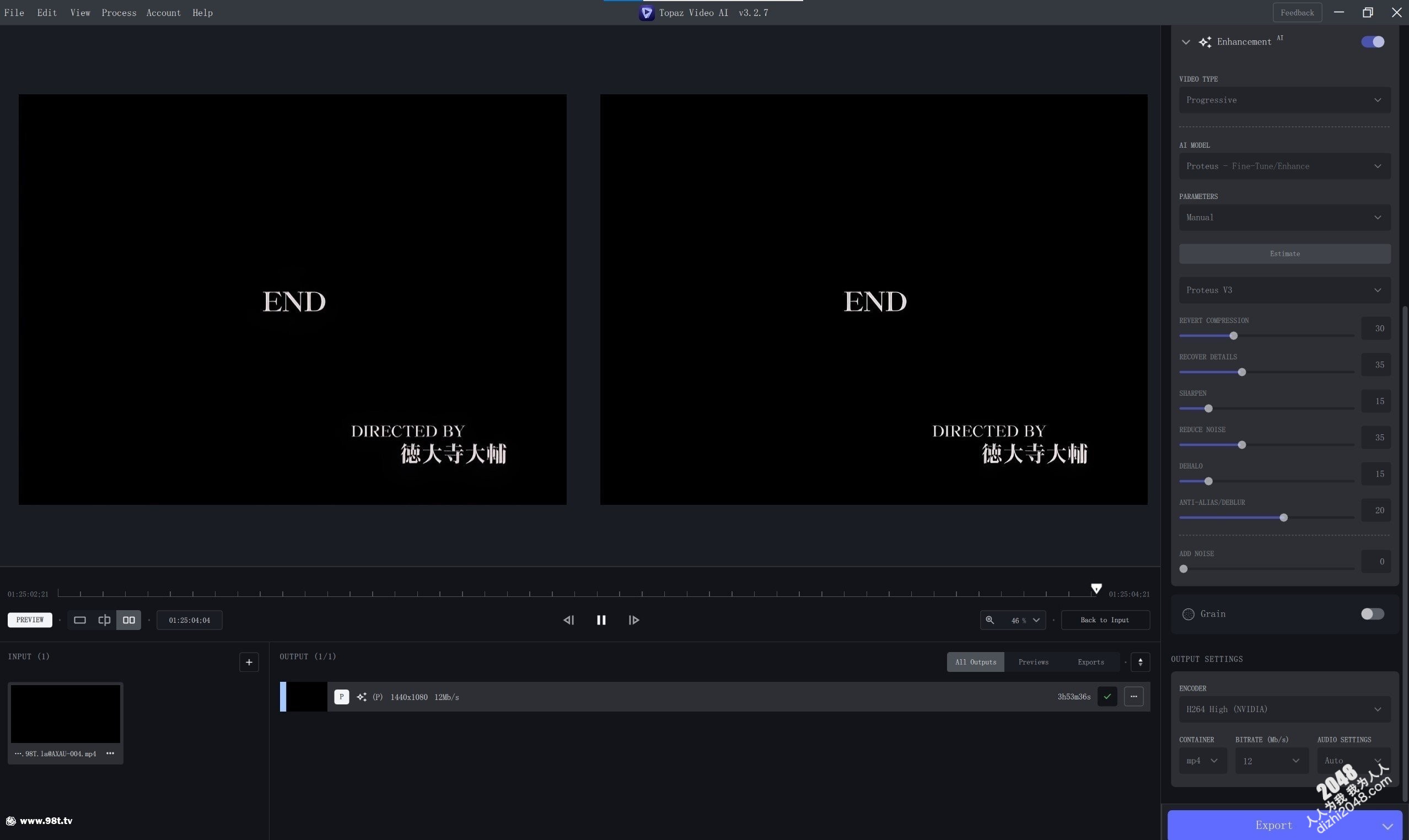Click the Export button
The image size is (1409, 840).
coord(1274,824)
